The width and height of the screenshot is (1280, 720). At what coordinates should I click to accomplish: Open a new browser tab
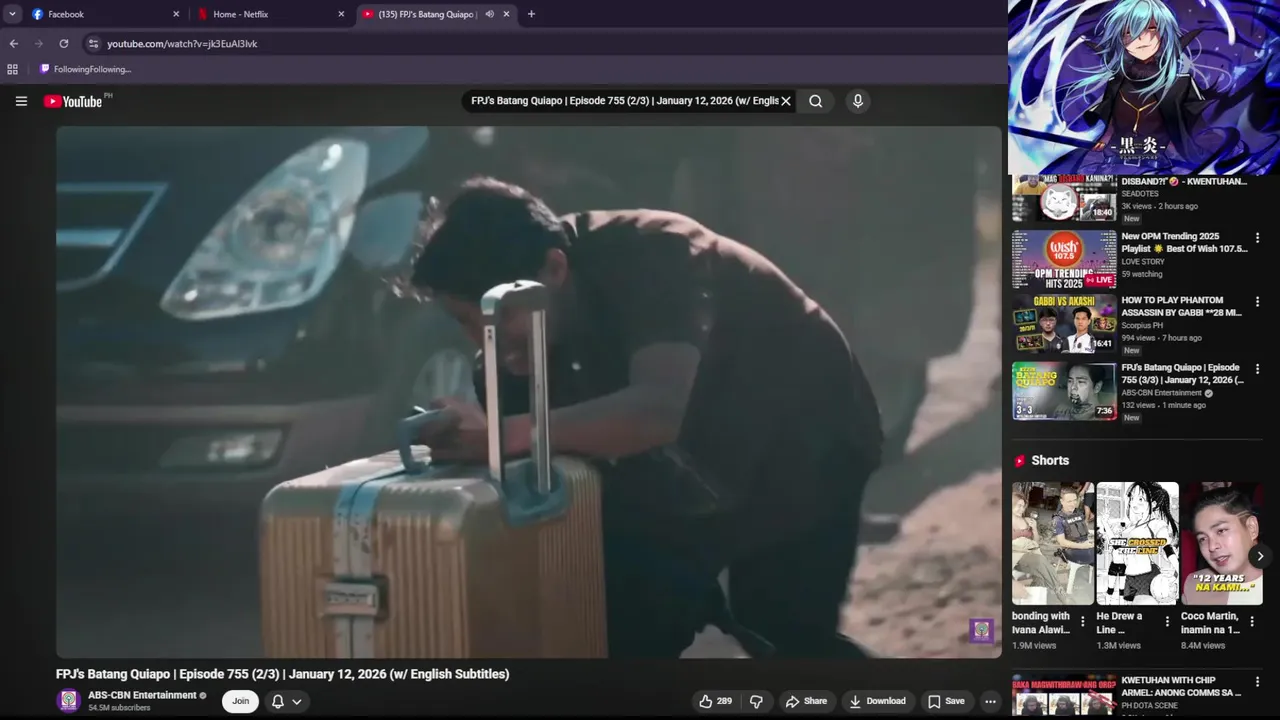(531, 14)
